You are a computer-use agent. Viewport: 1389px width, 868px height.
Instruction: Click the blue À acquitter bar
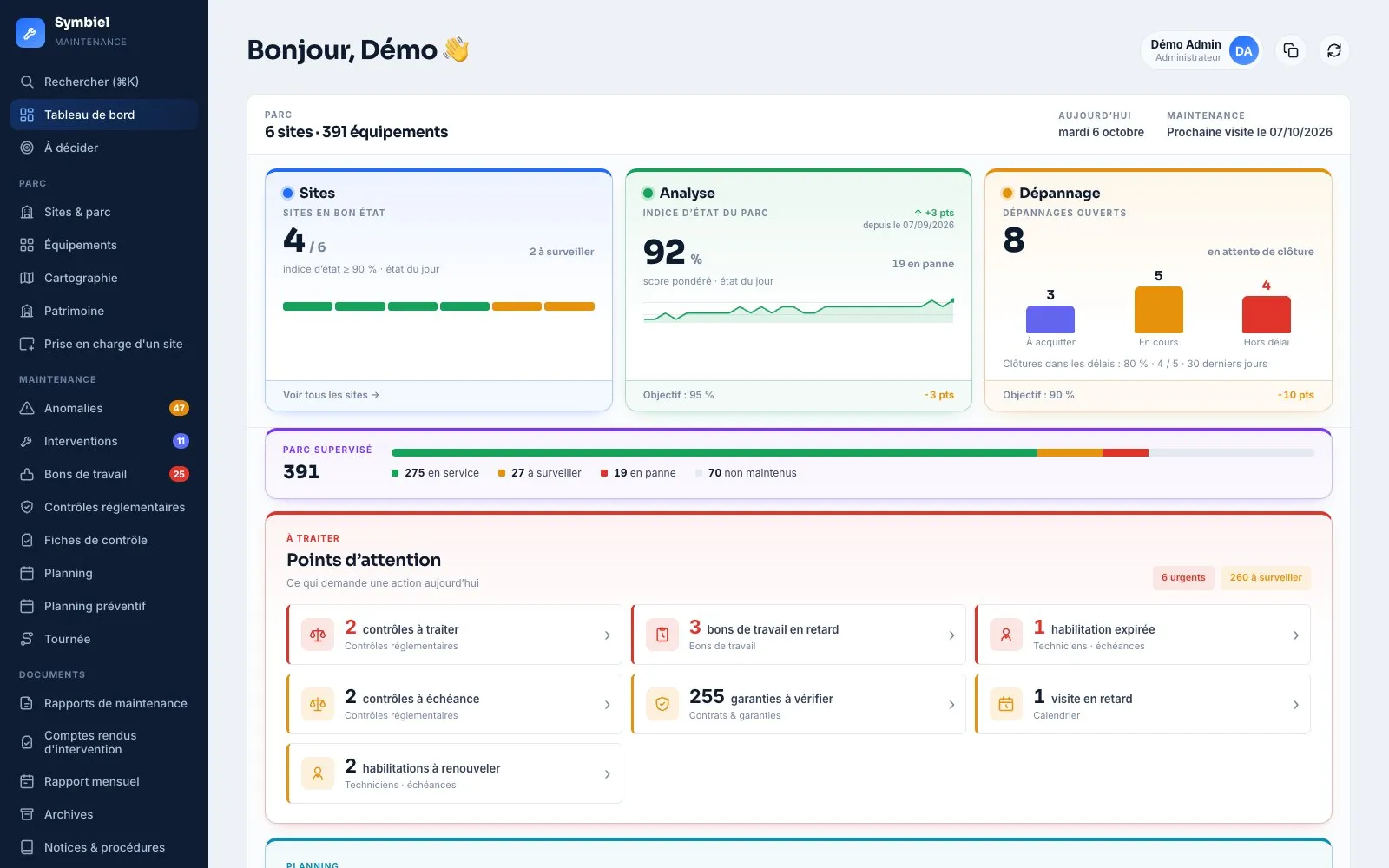pyautogui.click(x=1050, y=319)
